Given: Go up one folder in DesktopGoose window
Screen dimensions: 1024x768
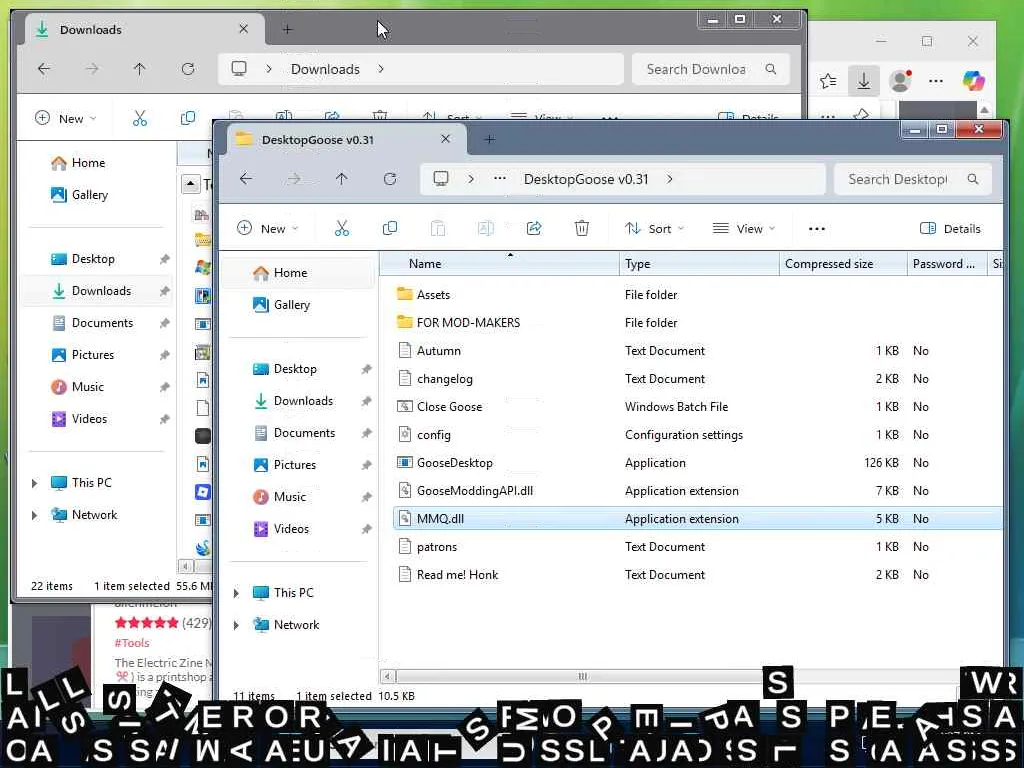Looking at the screenshot, I should tap(342, 178).
